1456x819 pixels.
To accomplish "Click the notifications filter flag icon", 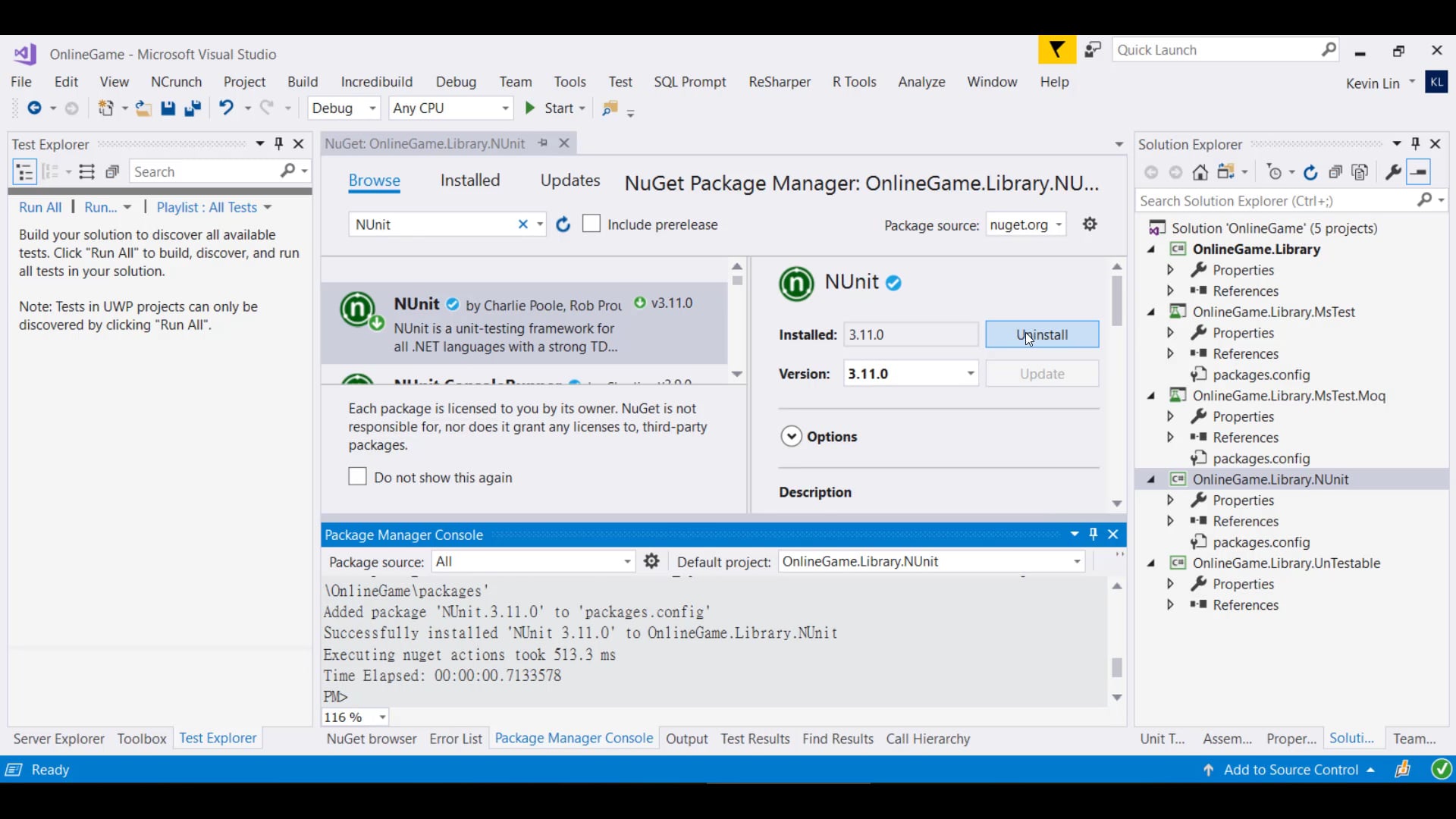I will click(x=1056, y=50).
